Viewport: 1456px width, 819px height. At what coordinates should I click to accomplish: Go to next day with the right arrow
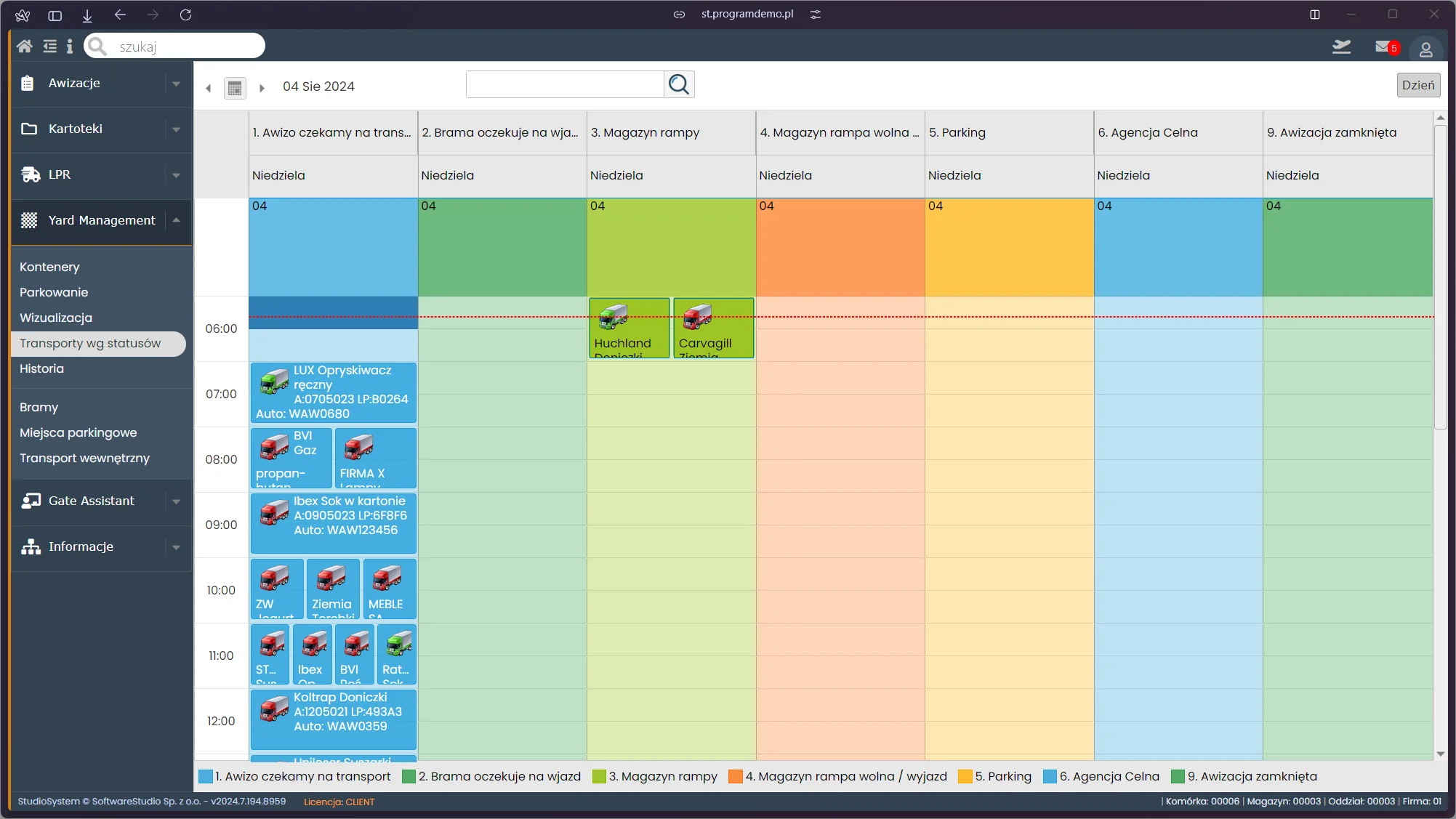[262, 88]
